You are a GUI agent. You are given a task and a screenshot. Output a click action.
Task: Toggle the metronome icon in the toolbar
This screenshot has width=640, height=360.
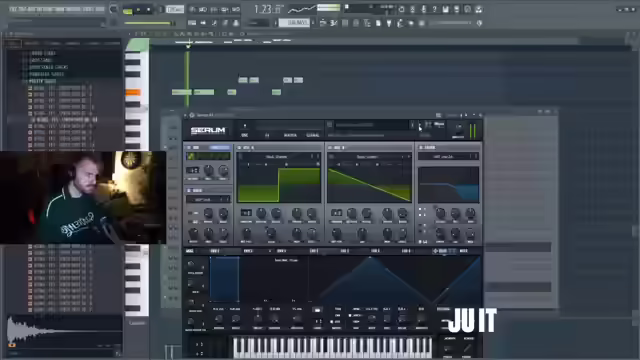(x=192, y=9)
